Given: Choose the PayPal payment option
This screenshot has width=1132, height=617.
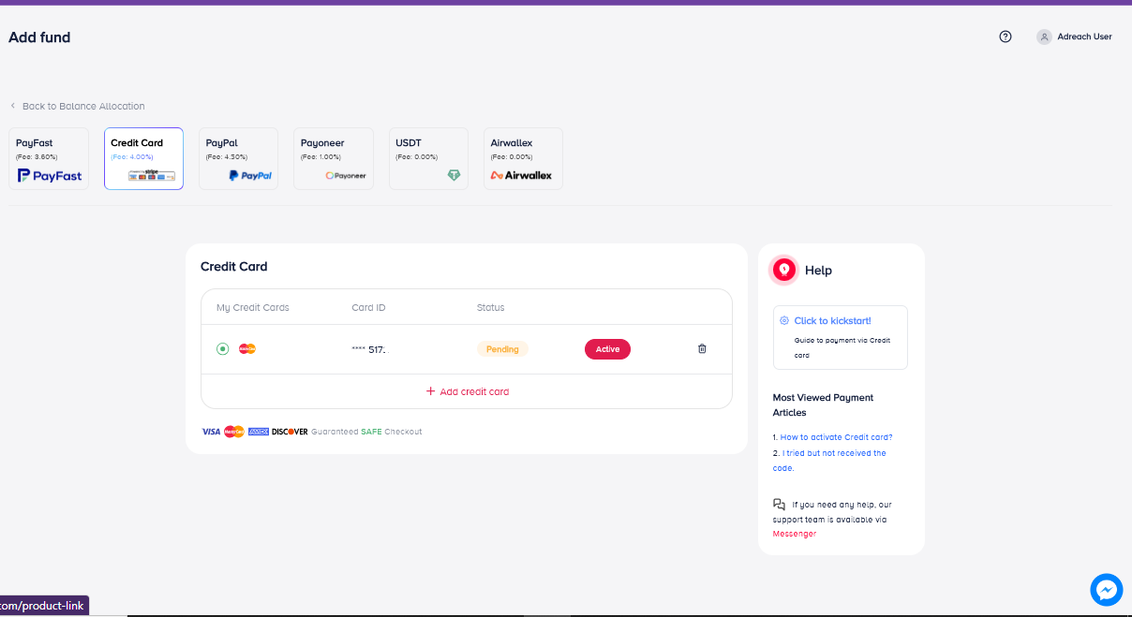Looking at the screenshot, I should pos(238,159).
